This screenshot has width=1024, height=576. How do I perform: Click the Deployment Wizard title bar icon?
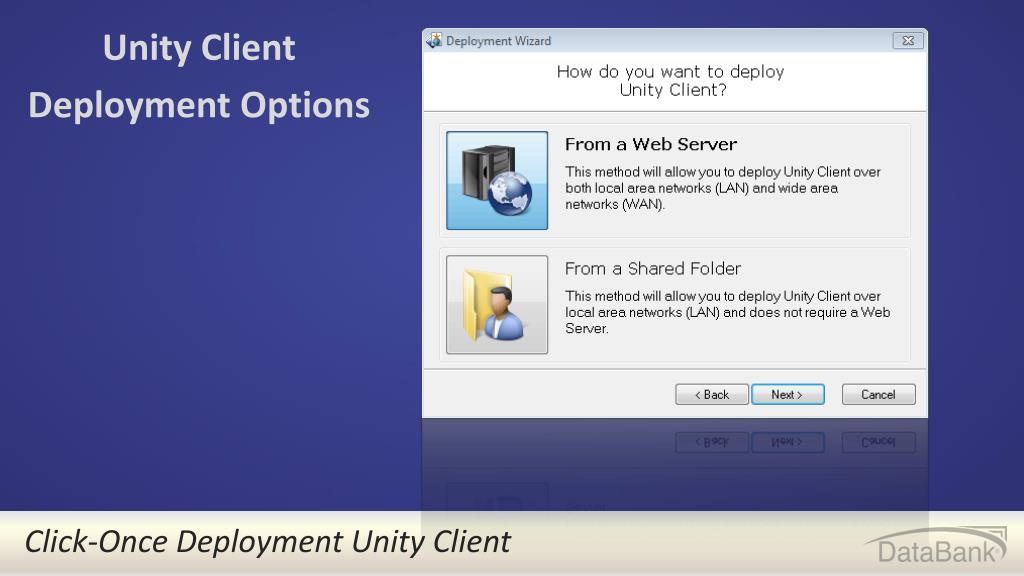pyautogui.click(x=434, y=40)
